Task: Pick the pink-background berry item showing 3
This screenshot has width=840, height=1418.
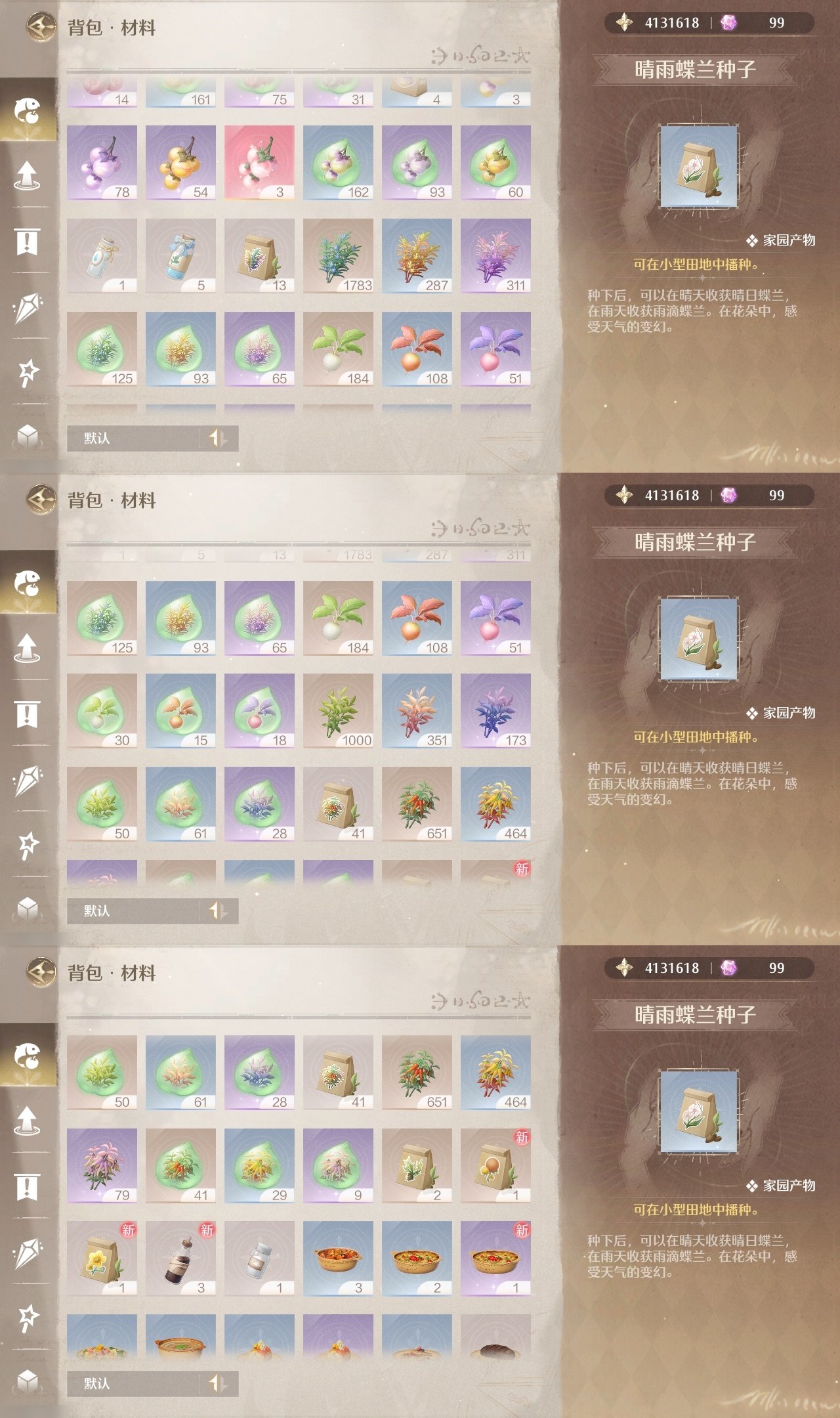Action: [259, 162]
